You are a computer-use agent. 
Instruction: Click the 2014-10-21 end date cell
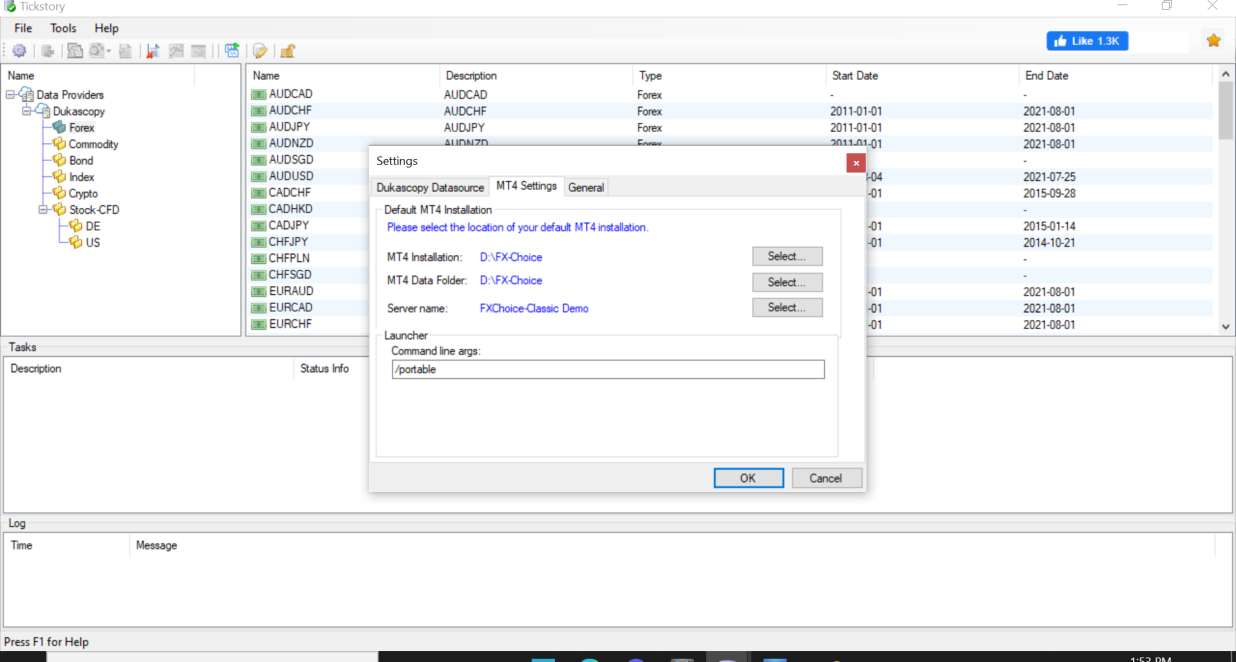coord(1049,242)
